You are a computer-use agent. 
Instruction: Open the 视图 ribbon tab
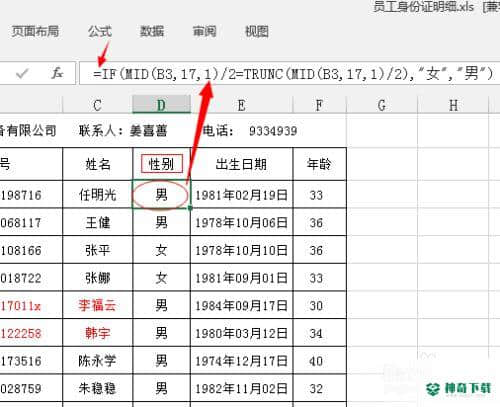point(257,31)
